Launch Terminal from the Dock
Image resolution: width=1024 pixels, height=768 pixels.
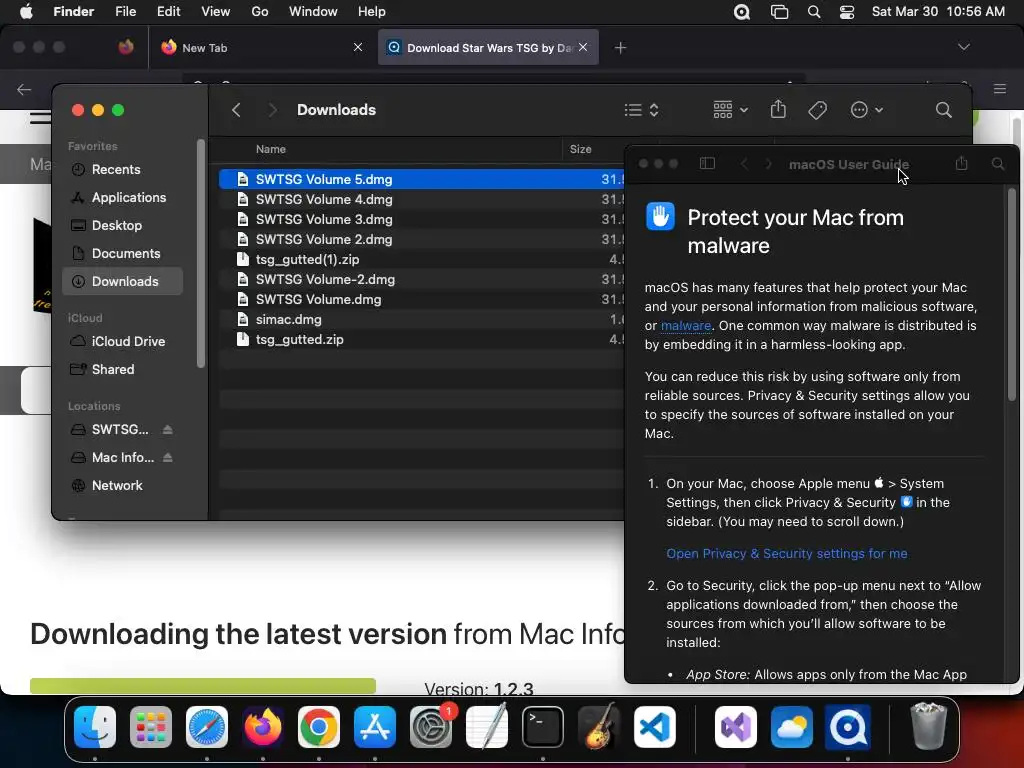[x=543, y=727]
